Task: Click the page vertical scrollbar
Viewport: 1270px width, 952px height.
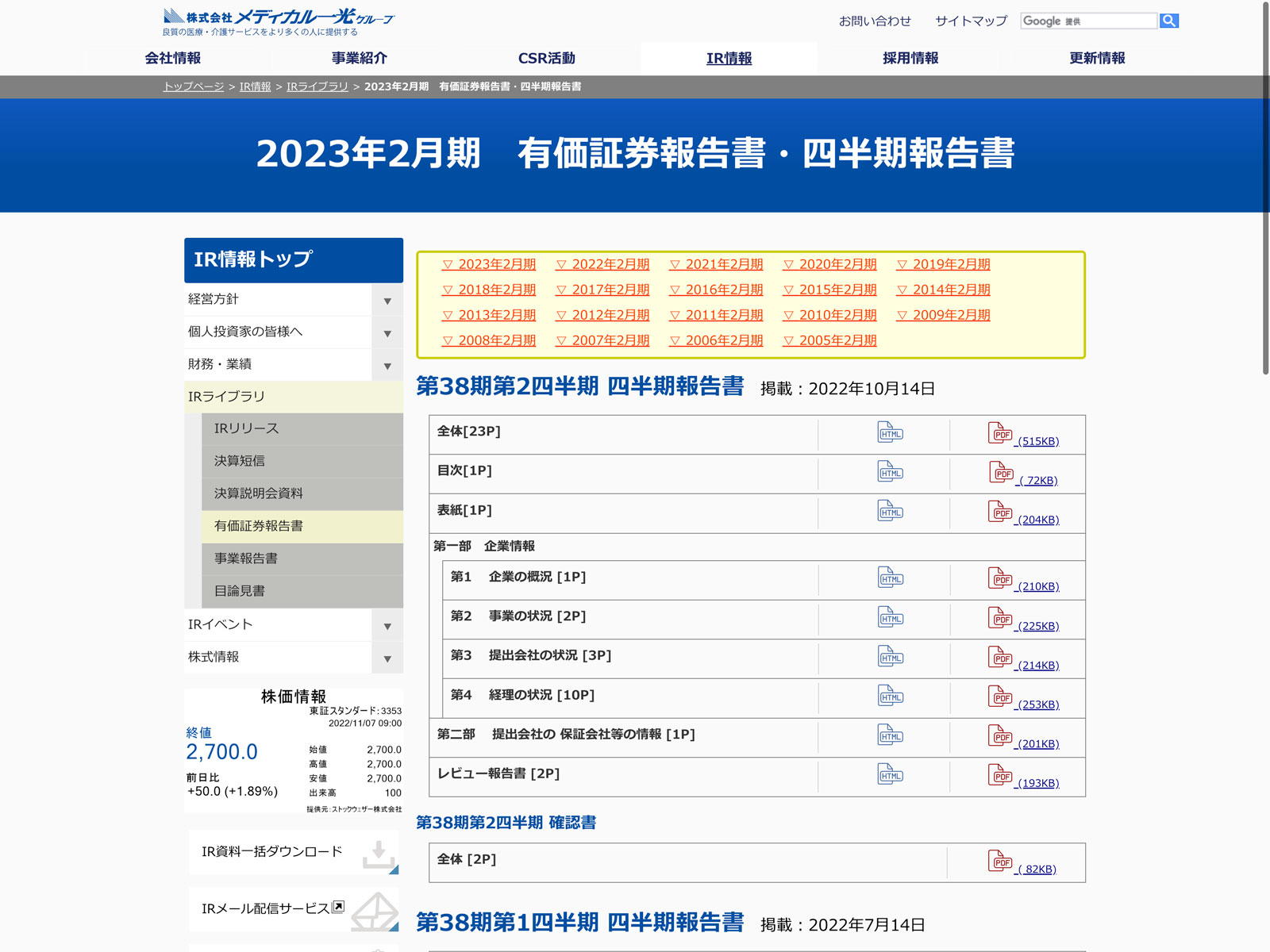Action: coord(1265,190)
